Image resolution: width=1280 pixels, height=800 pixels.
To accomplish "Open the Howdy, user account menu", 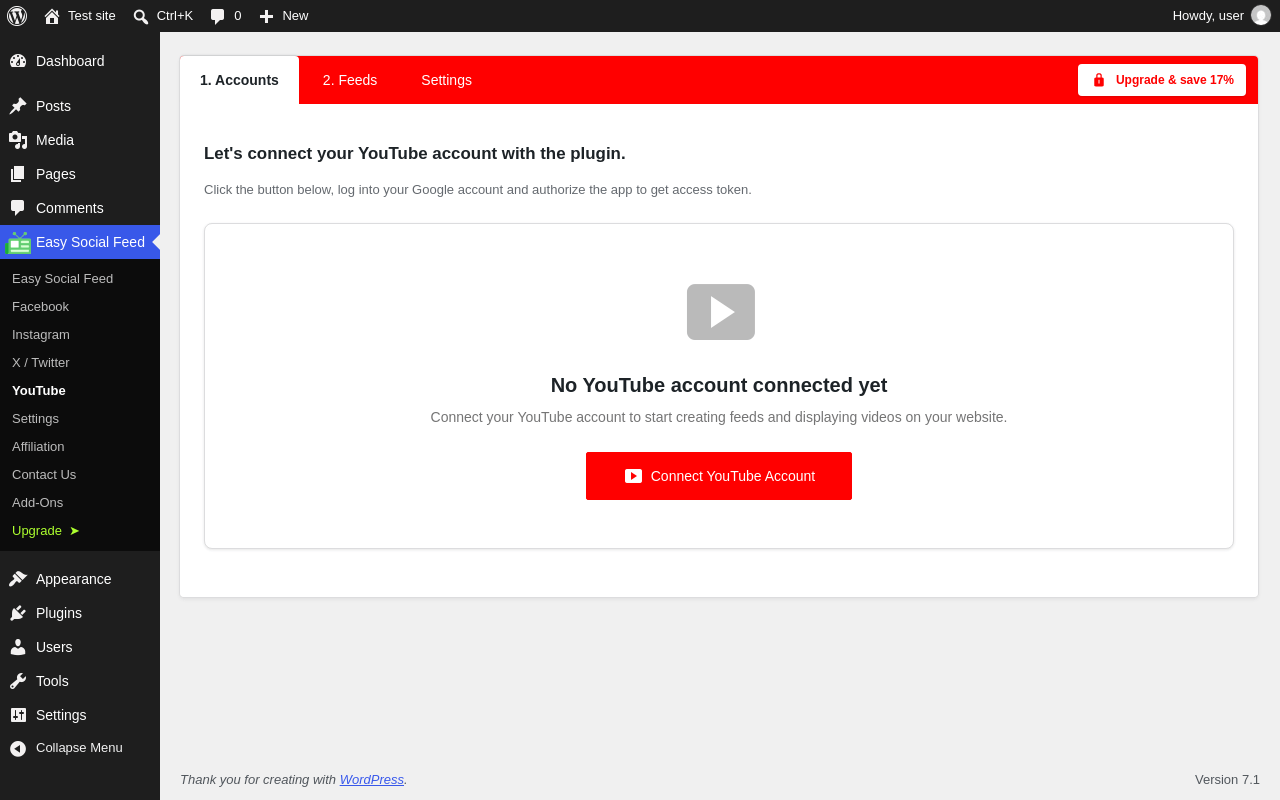I will (1222, 16).
